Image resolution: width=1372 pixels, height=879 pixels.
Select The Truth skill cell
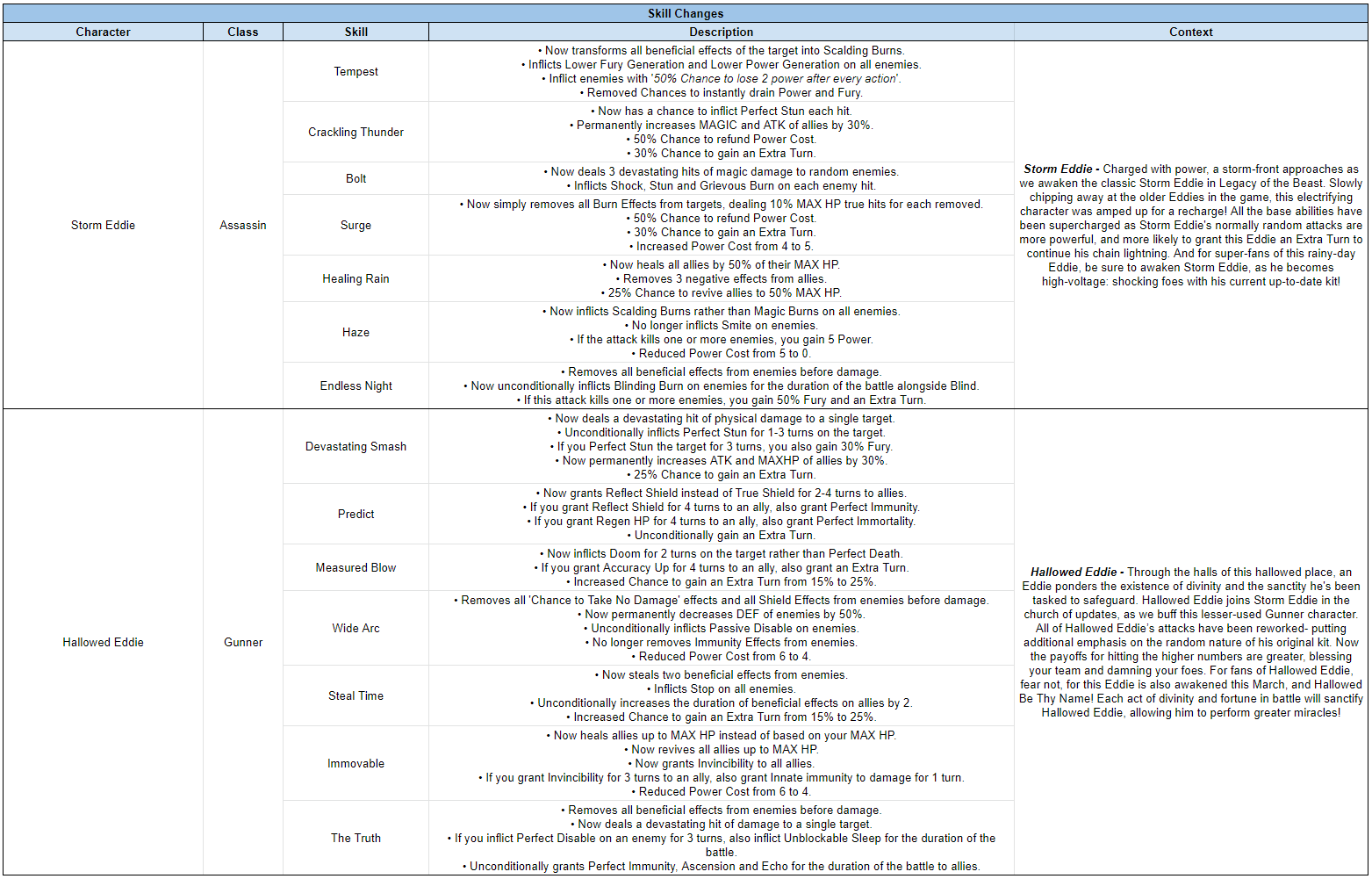[x=356, y=838]
